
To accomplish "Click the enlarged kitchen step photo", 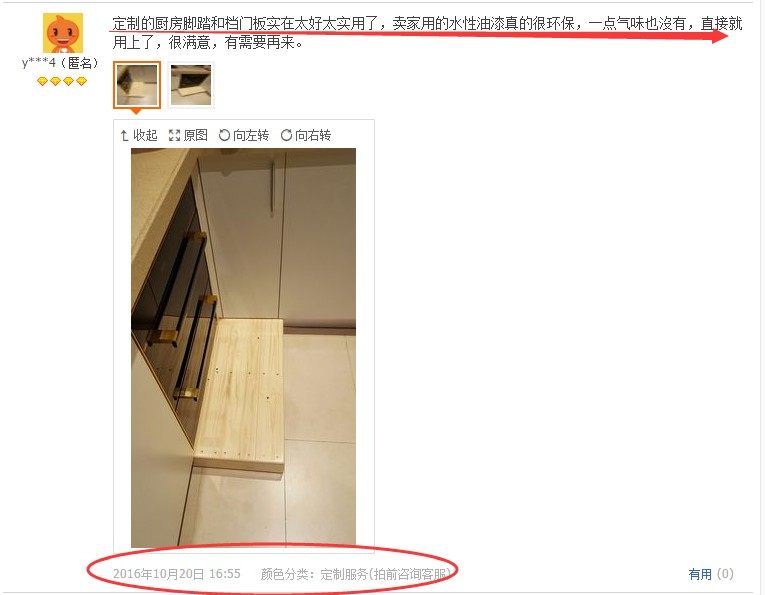I will 243,348.
